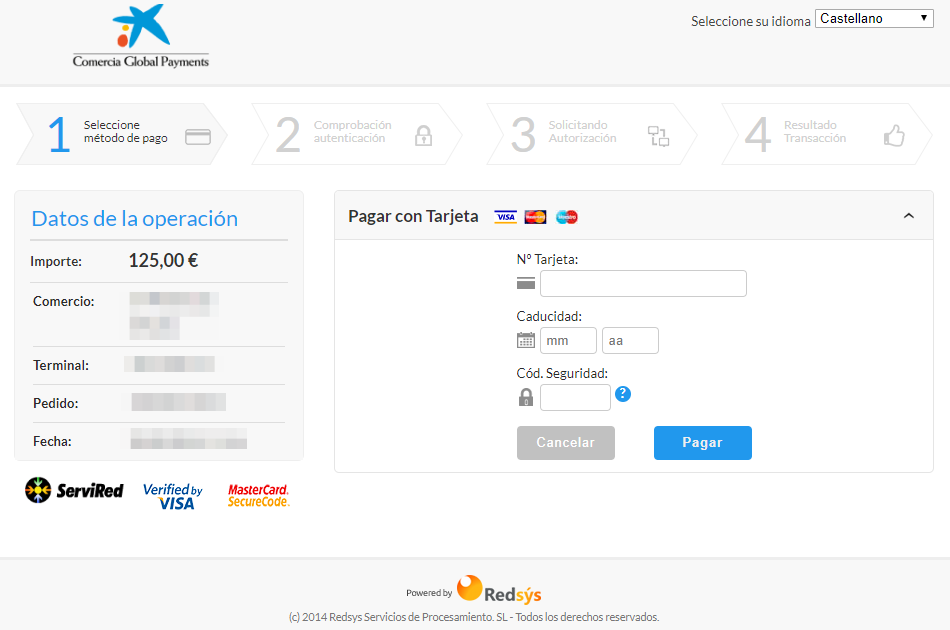The width and height of the screenshot is (950, 630).
Task: Collapse the Pagar con Tarjeta panel
Action: click(x=908, y=215)
